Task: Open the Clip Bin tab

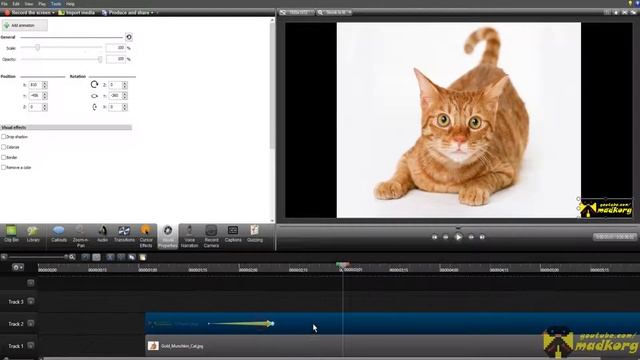Action: 11,235
